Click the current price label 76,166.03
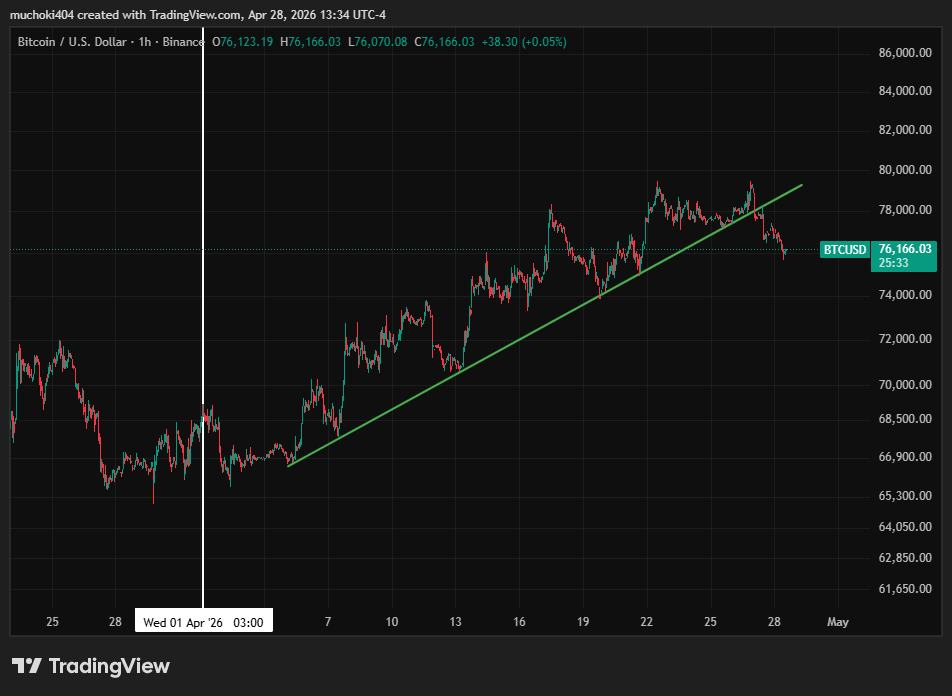 (x=904, y=248)
